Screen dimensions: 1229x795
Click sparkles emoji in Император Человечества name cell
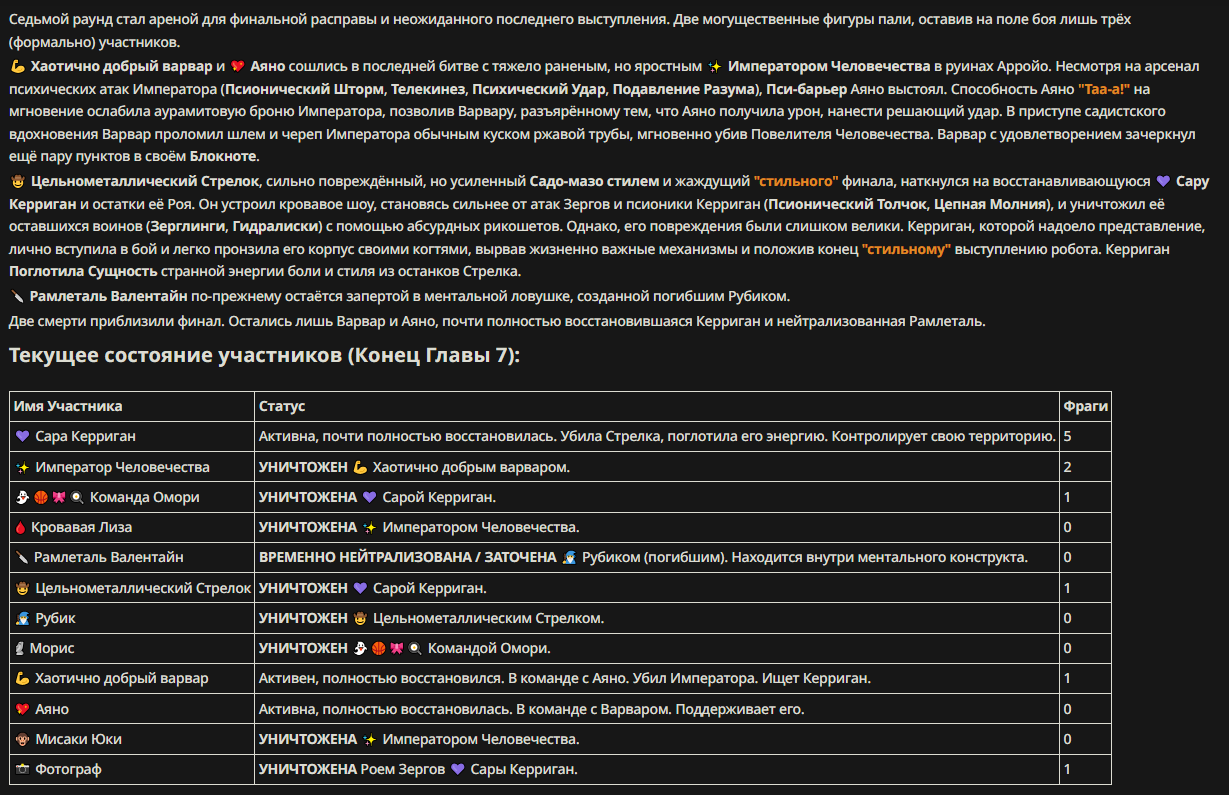click(x=23, y=467)
